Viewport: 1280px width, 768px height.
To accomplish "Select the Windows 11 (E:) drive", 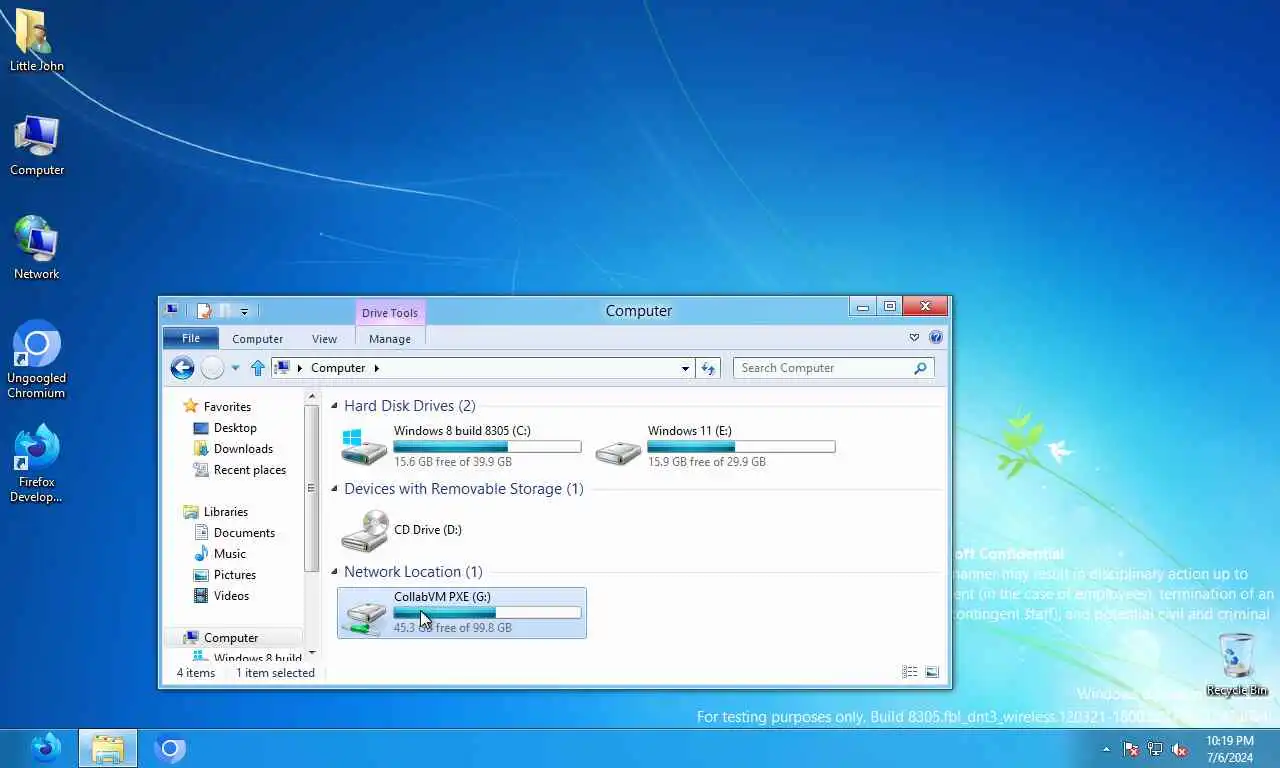I will pos(716,446).
